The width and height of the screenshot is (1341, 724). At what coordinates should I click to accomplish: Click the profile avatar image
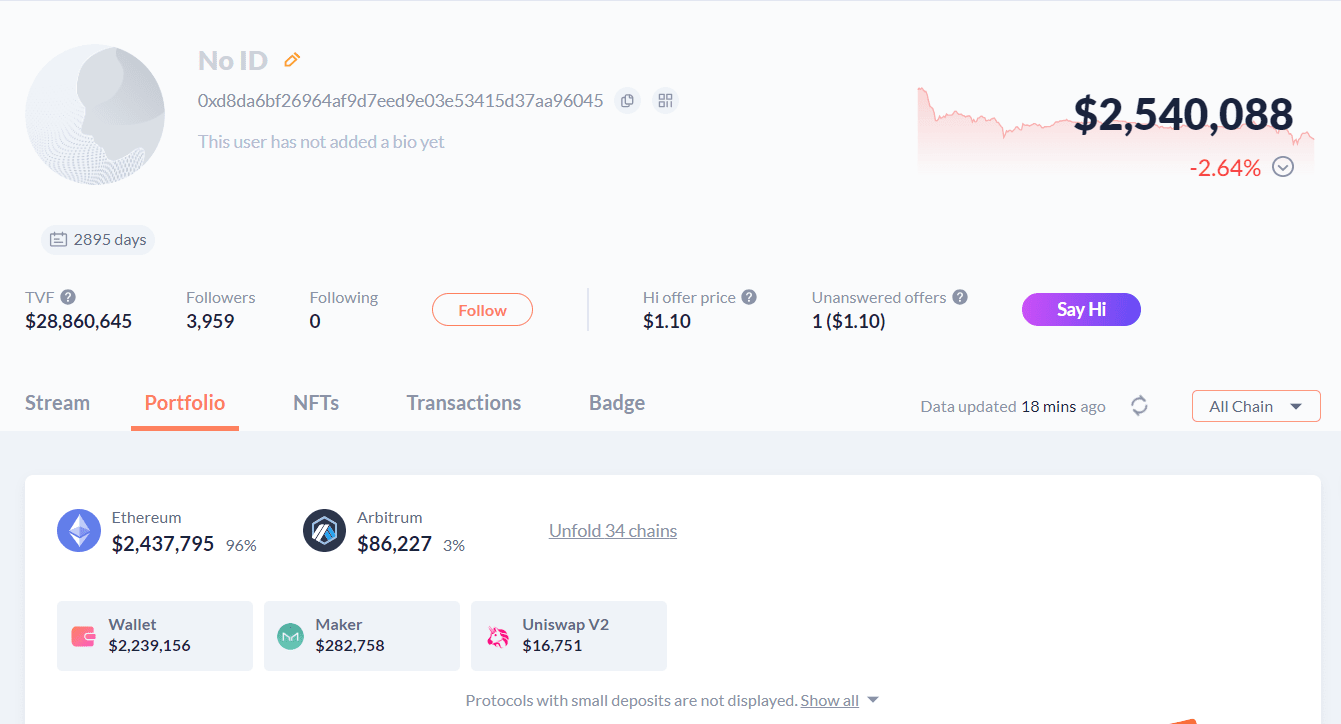coord(96,115)
